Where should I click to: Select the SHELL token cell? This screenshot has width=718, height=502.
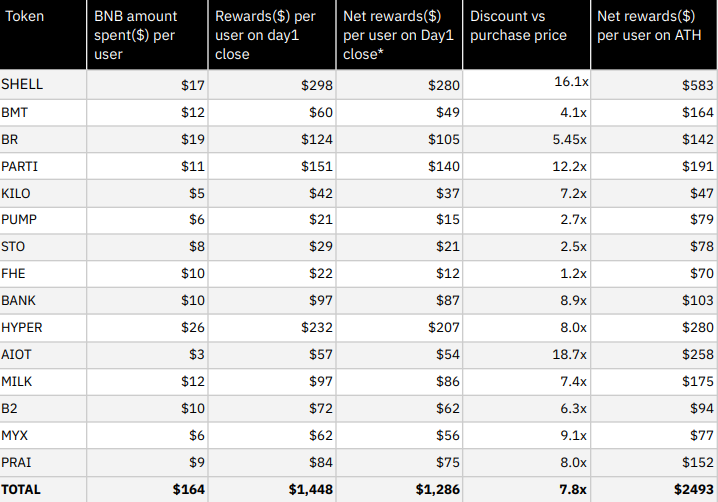point(43,84)
